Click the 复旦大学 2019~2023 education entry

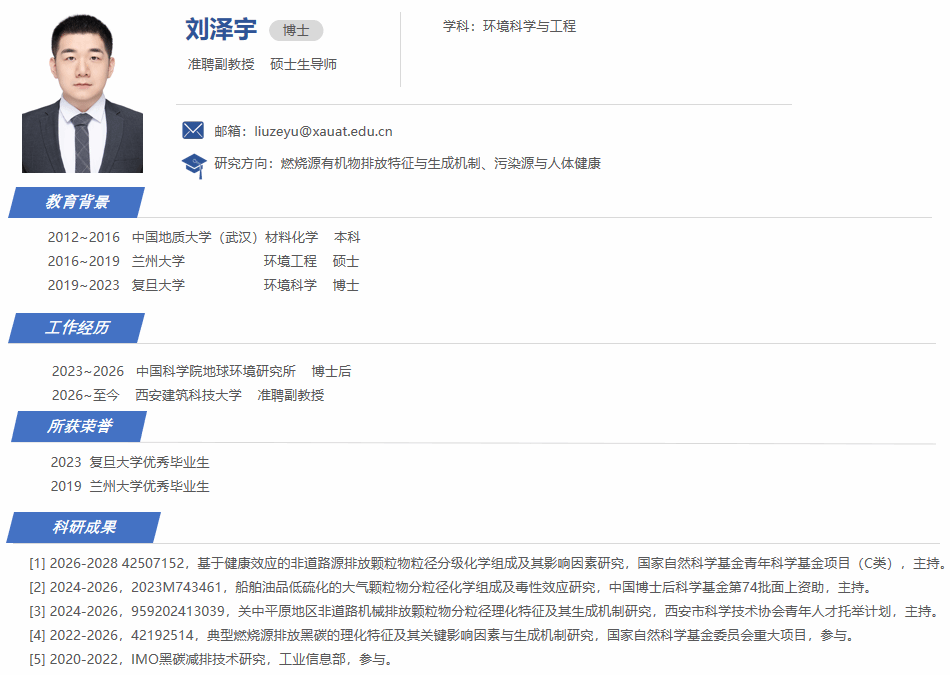click(203, 285)
